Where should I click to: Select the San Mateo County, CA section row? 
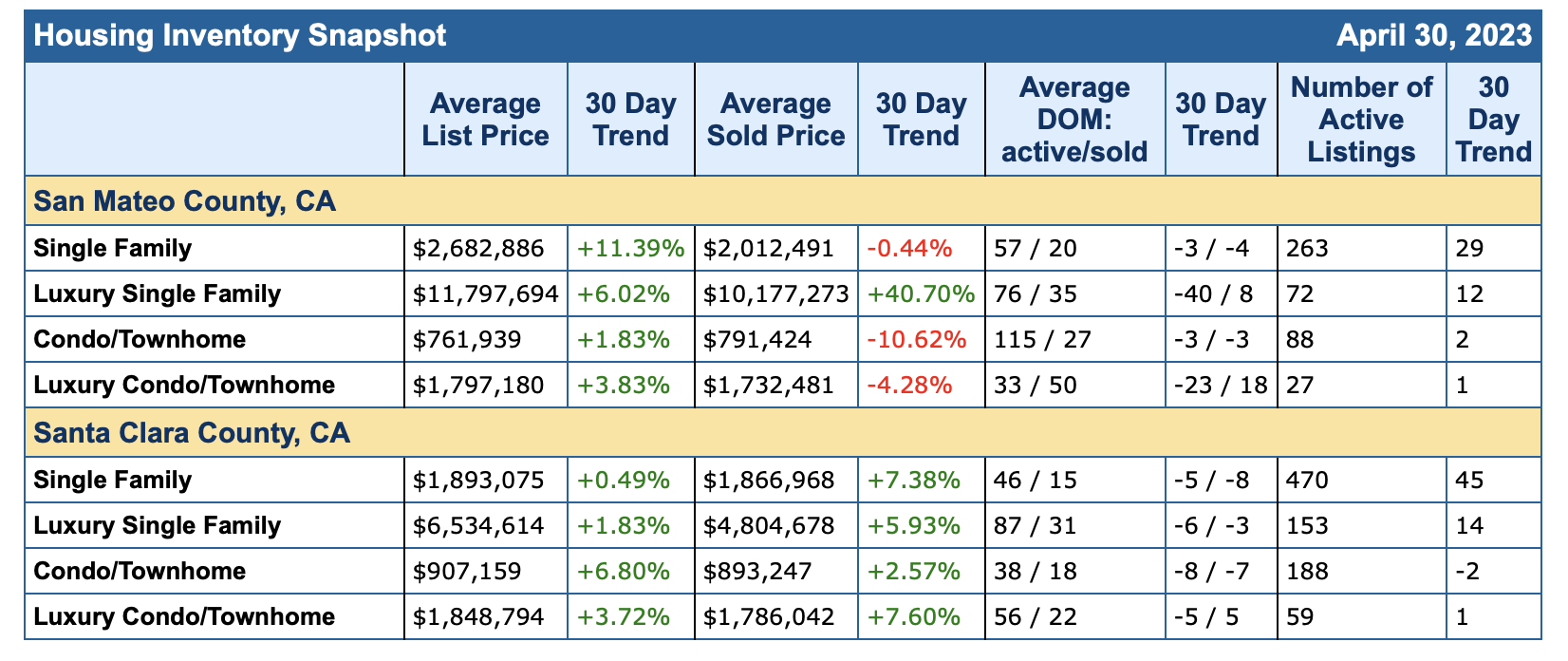[x=184, y=201]
